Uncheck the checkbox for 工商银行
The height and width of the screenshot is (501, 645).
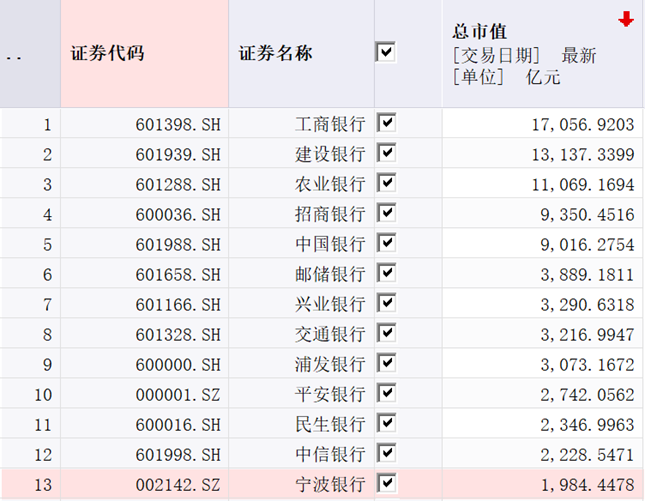(386, 123)
